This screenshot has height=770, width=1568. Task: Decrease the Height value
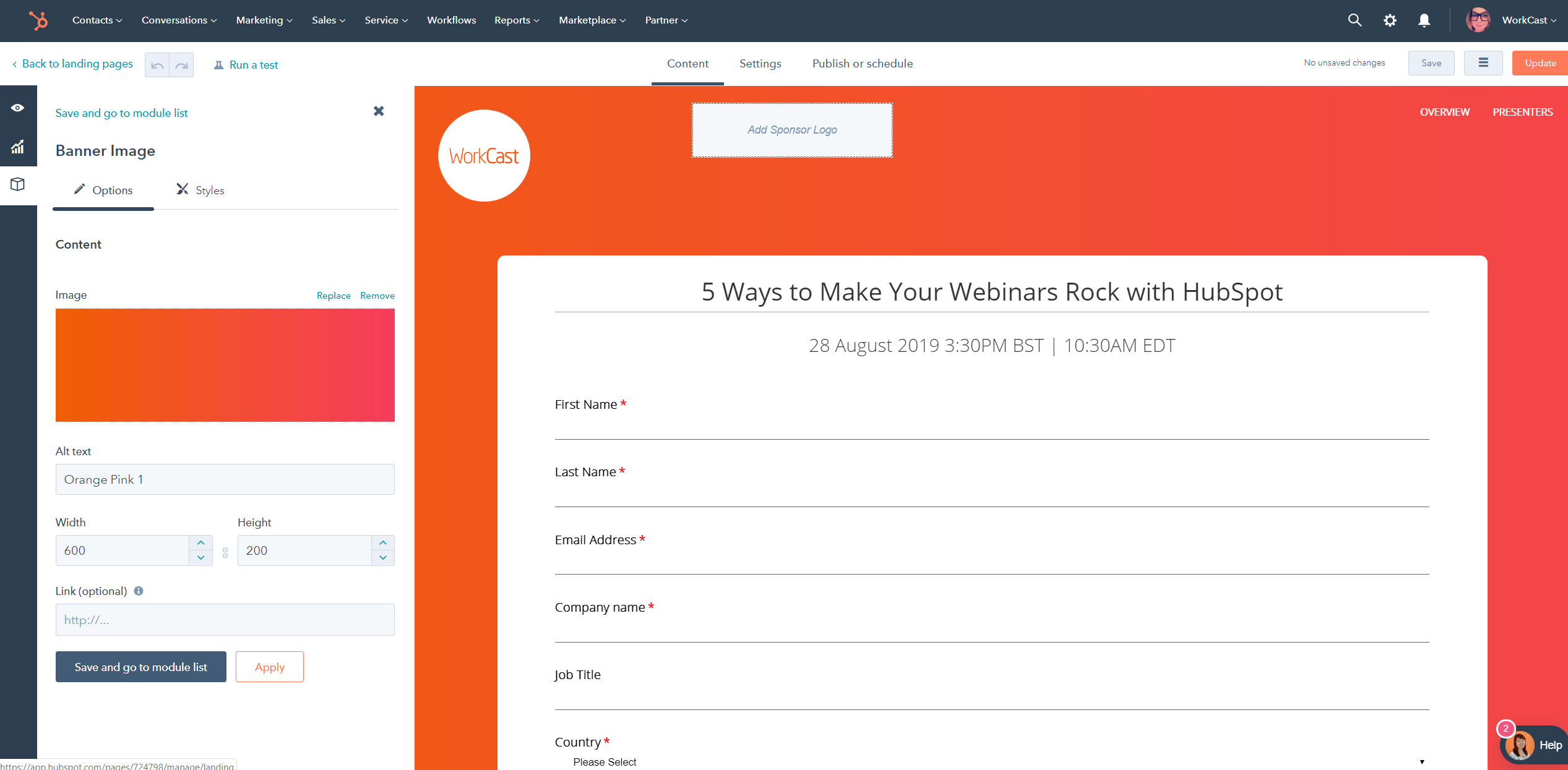(383, 558)
